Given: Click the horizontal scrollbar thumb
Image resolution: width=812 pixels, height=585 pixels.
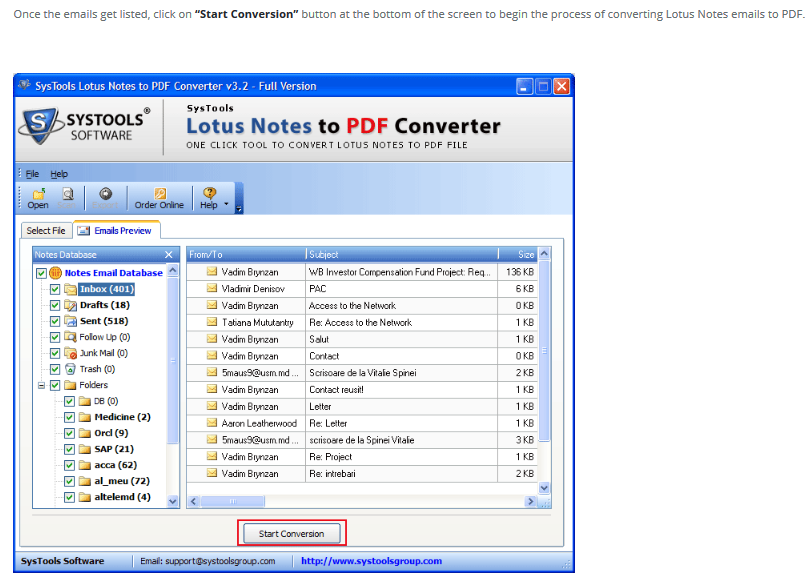Looking at the screenshot, I should [233, 501].
